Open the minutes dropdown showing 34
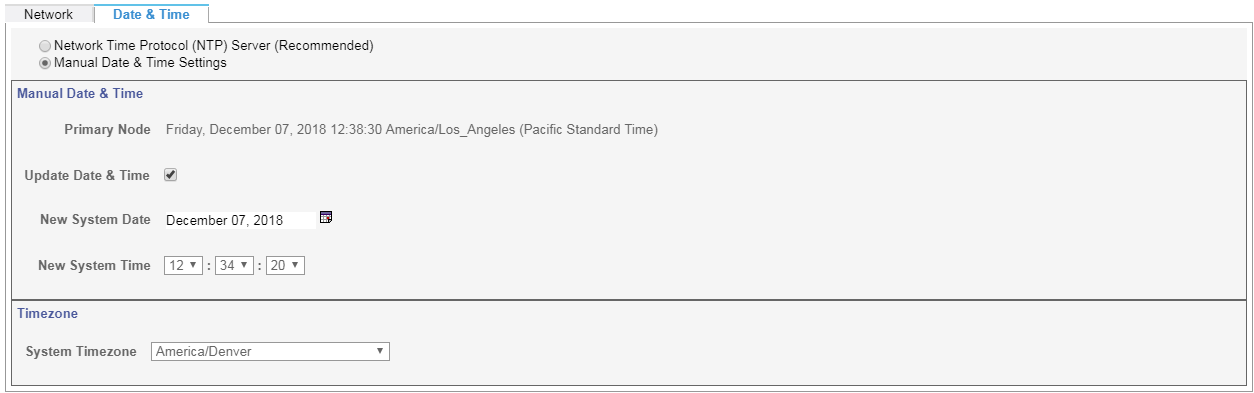 click(x=234, y=266)
